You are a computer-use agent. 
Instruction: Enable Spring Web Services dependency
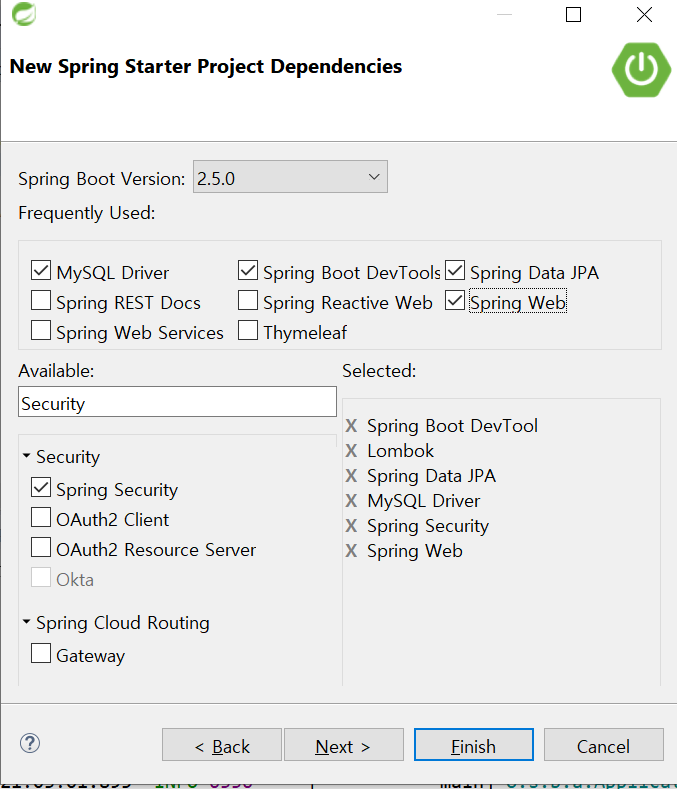pos(41,331)
